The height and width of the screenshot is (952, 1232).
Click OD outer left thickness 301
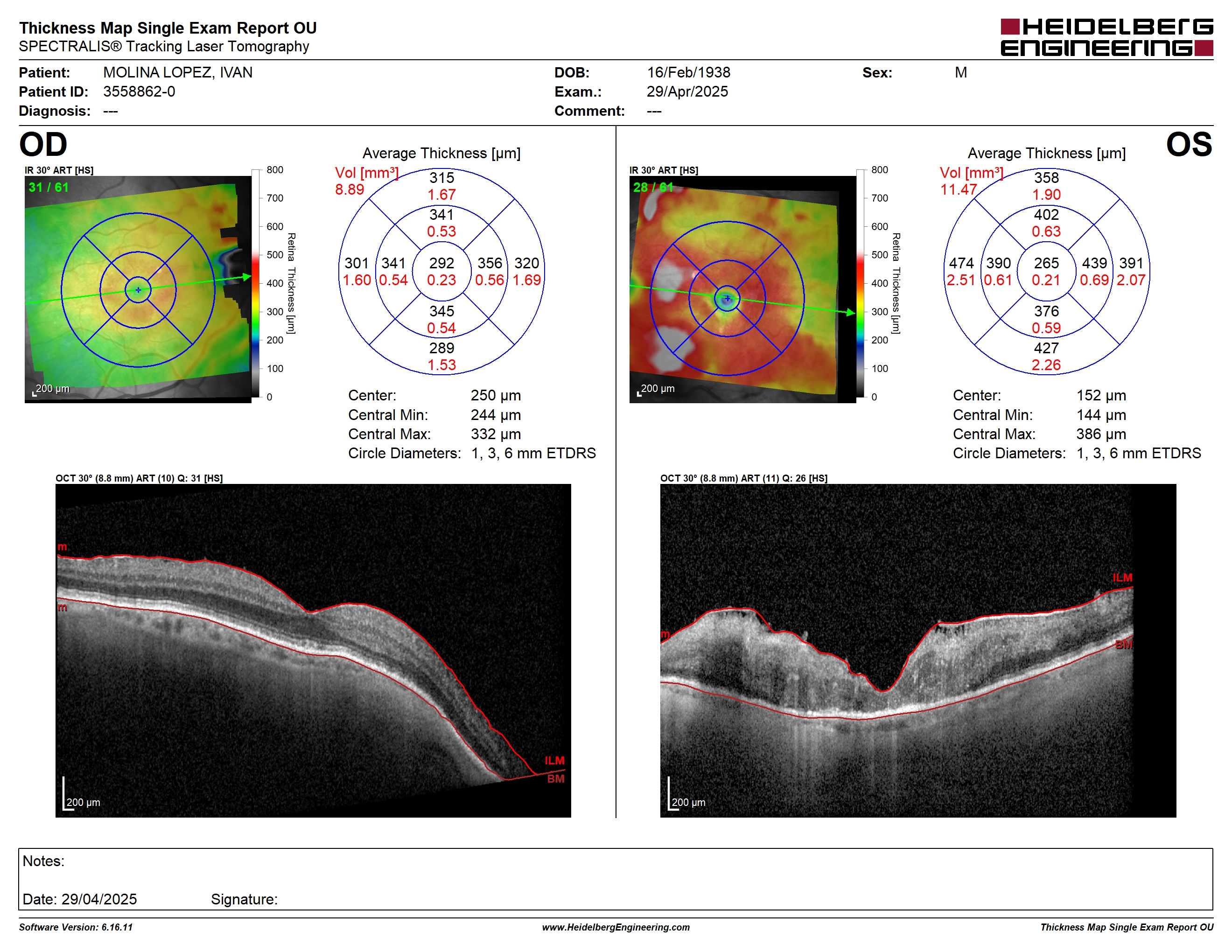(x=357, y=263)
